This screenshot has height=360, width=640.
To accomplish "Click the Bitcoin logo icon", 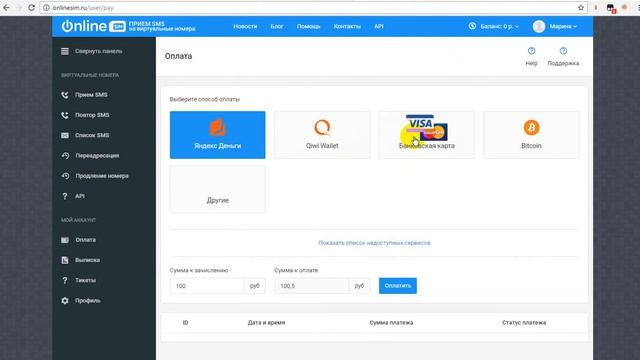I will (x=531, y=128).
